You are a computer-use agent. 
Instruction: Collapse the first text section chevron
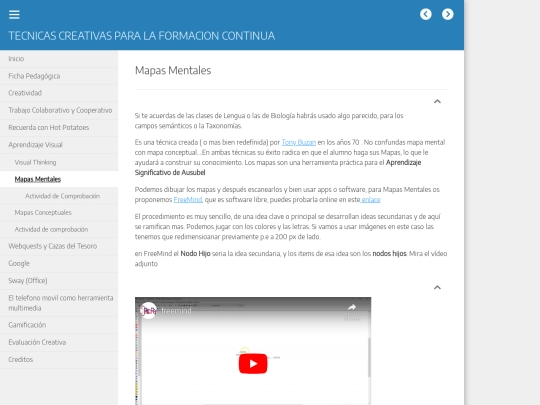437,101
